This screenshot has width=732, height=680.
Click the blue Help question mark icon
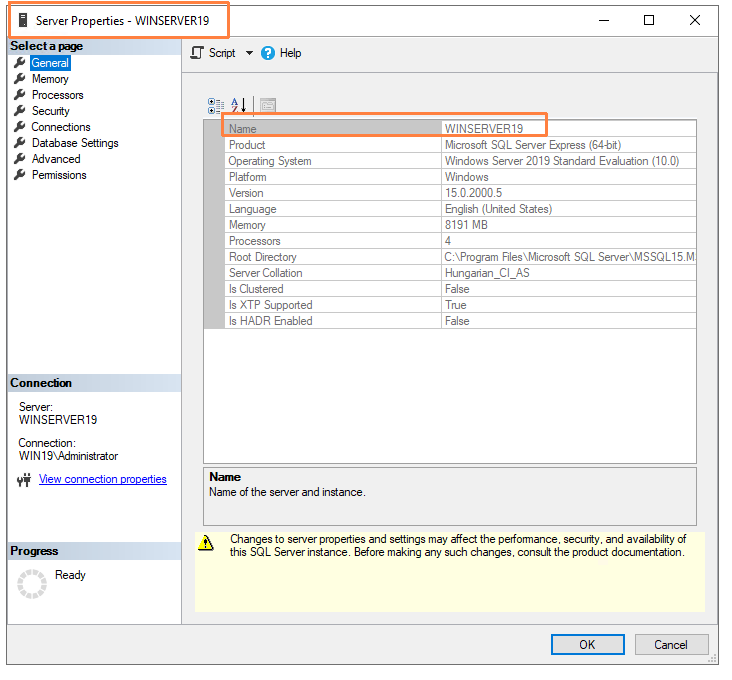click(x=268, y=53)
